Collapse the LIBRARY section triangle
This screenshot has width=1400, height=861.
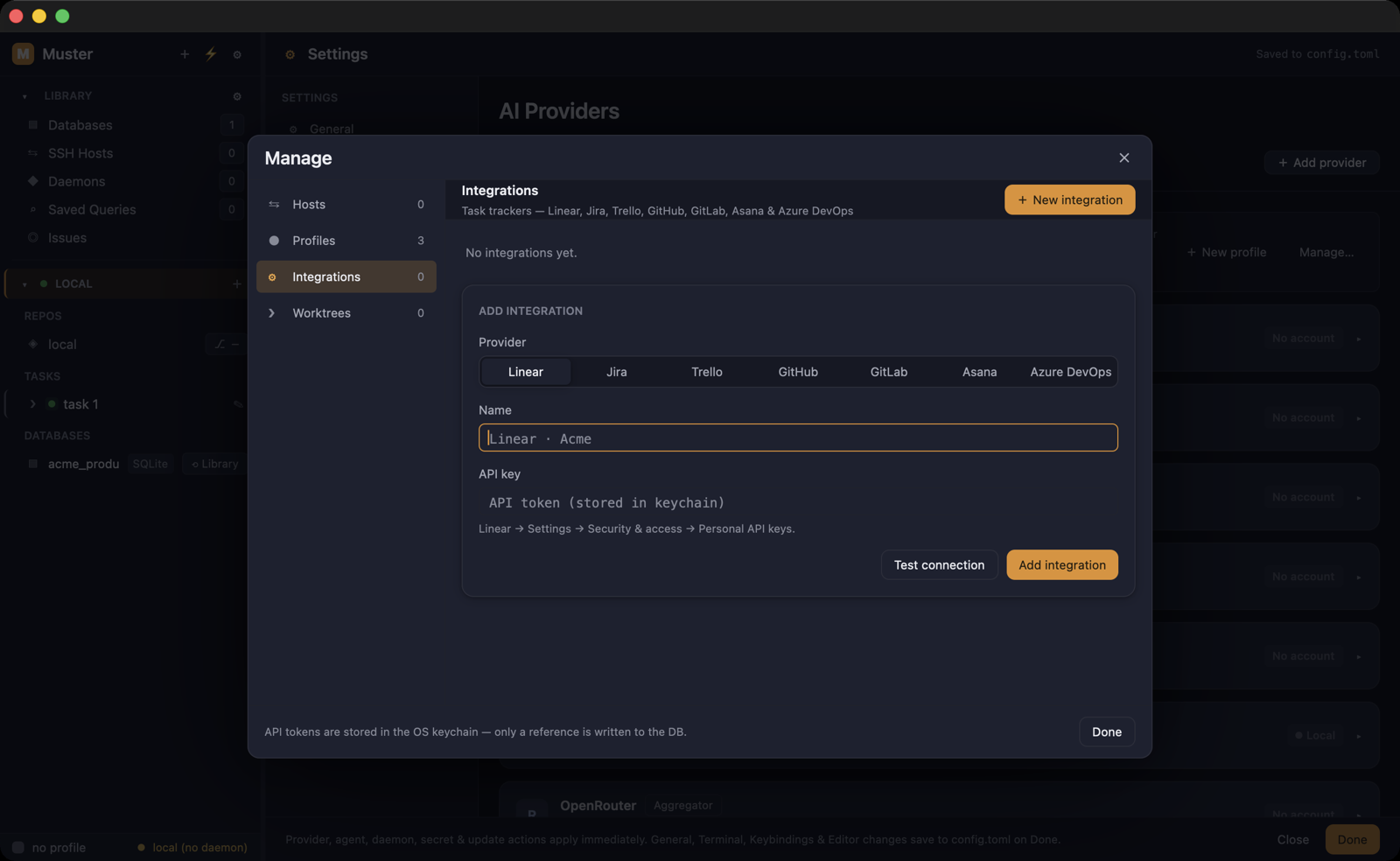pyautogui.click(x=24, y=96)
